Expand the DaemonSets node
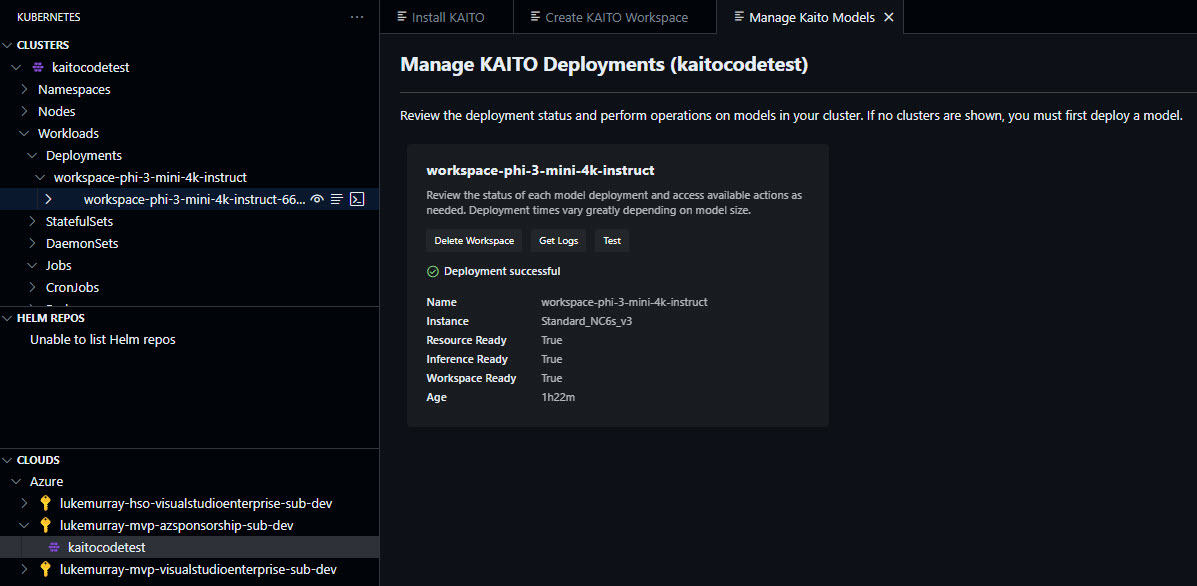 (32, 243)
